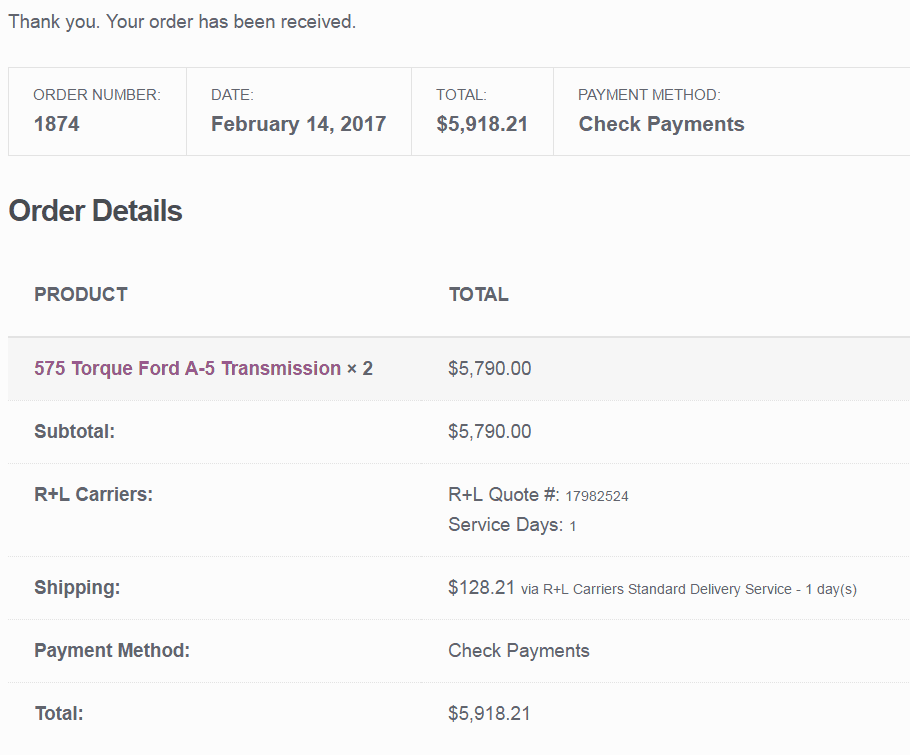Click the subtotal amount $5,790.00

(490, 431)
